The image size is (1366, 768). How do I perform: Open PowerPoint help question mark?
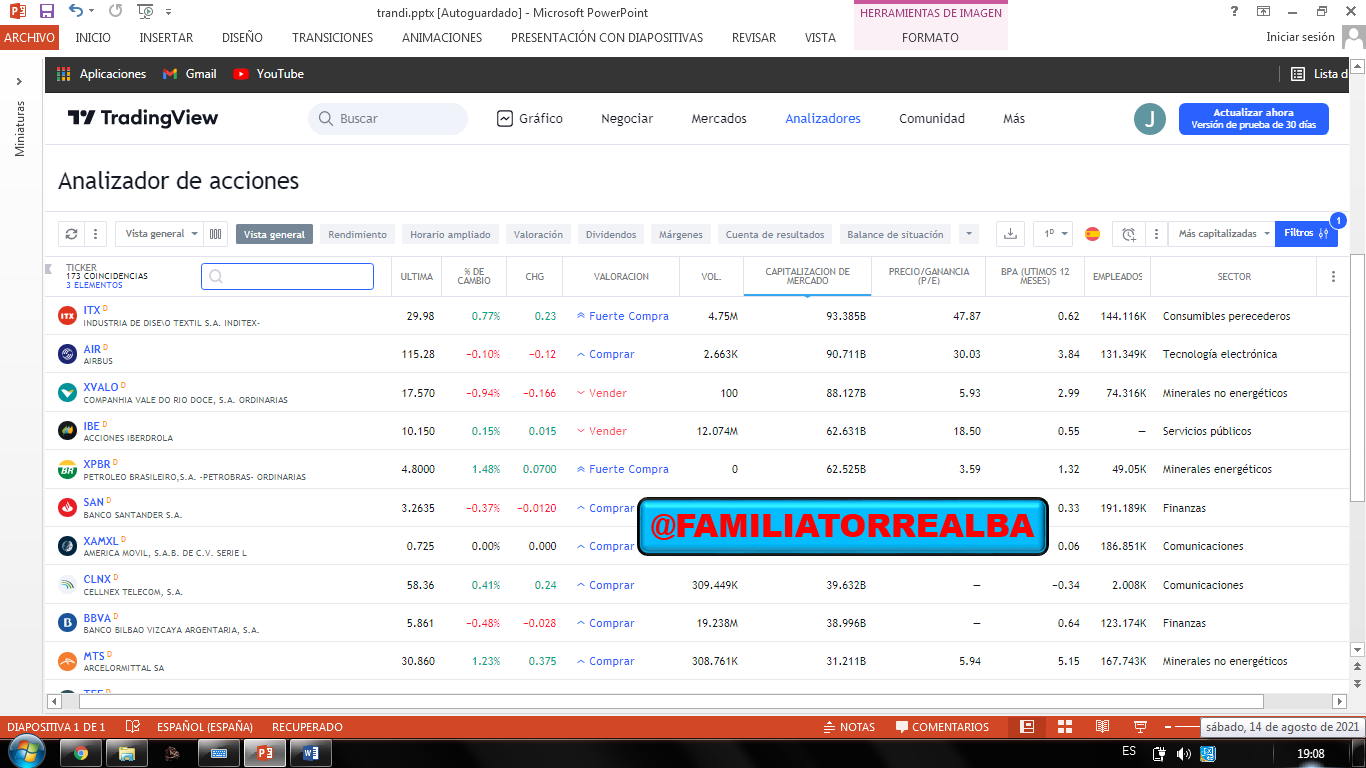coord(1235,12)
